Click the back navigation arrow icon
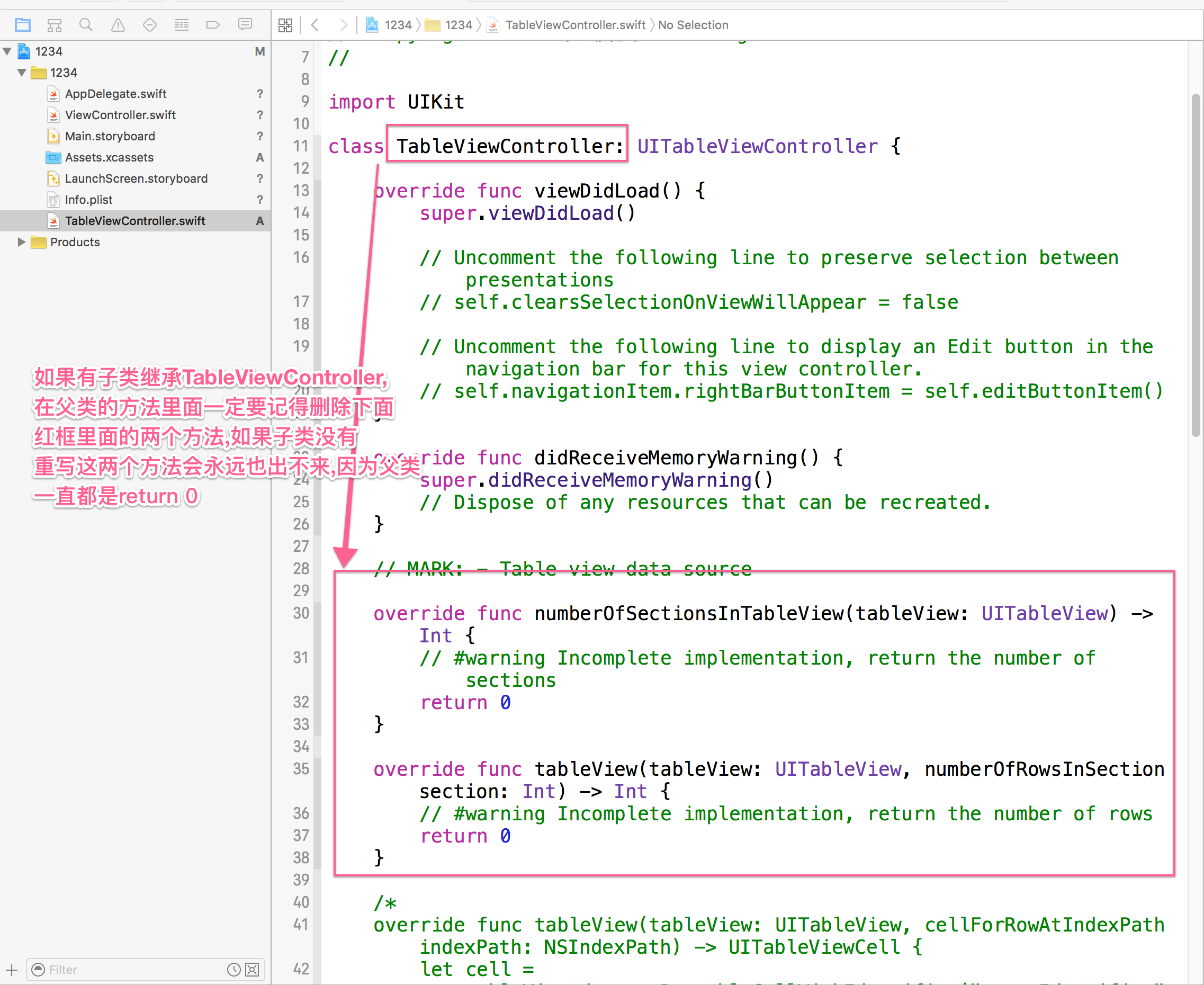Viewport: 1204px width, 985px height. [316, 25]
